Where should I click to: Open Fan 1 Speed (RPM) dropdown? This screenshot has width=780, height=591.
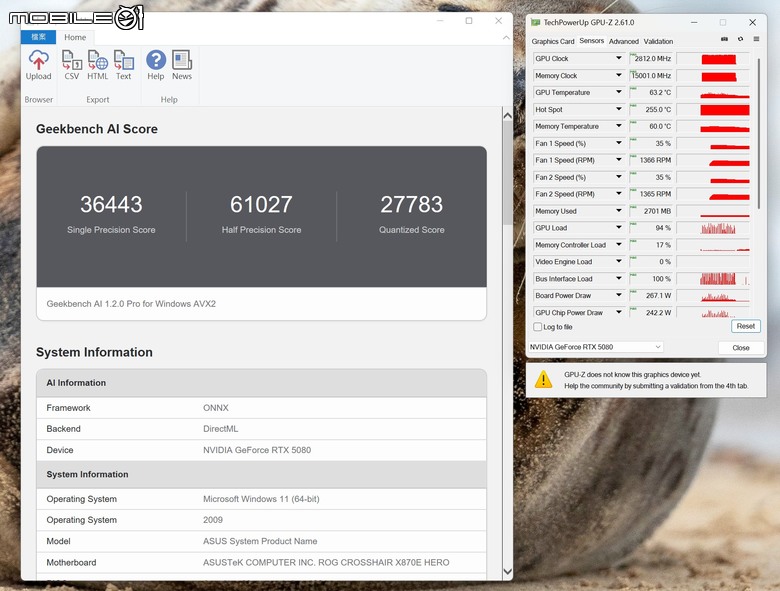pos(618,160)
